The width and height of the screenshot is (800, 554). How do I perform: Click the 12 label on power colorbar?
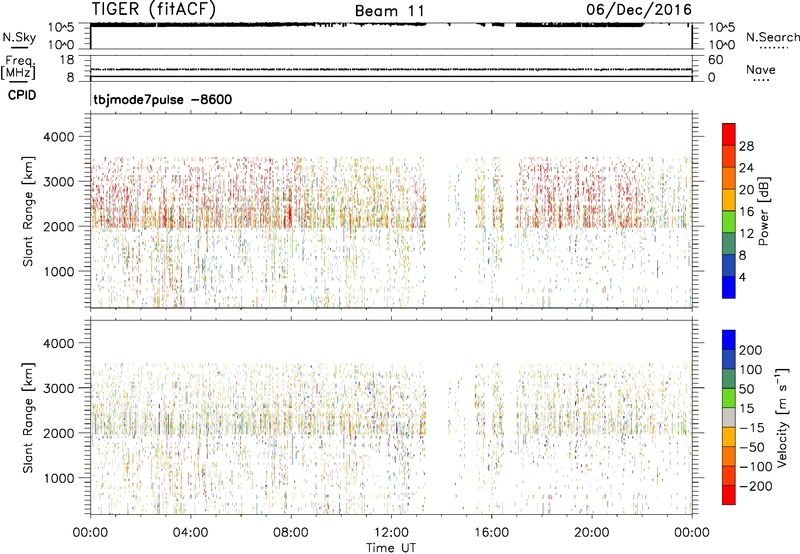pyautogui.click(x=746, y=234)
